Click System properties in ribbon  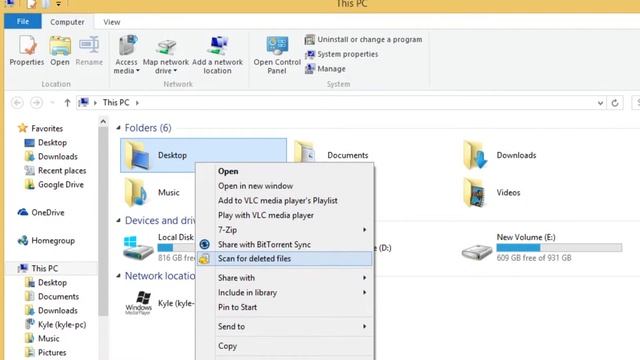tap(341, 54)
